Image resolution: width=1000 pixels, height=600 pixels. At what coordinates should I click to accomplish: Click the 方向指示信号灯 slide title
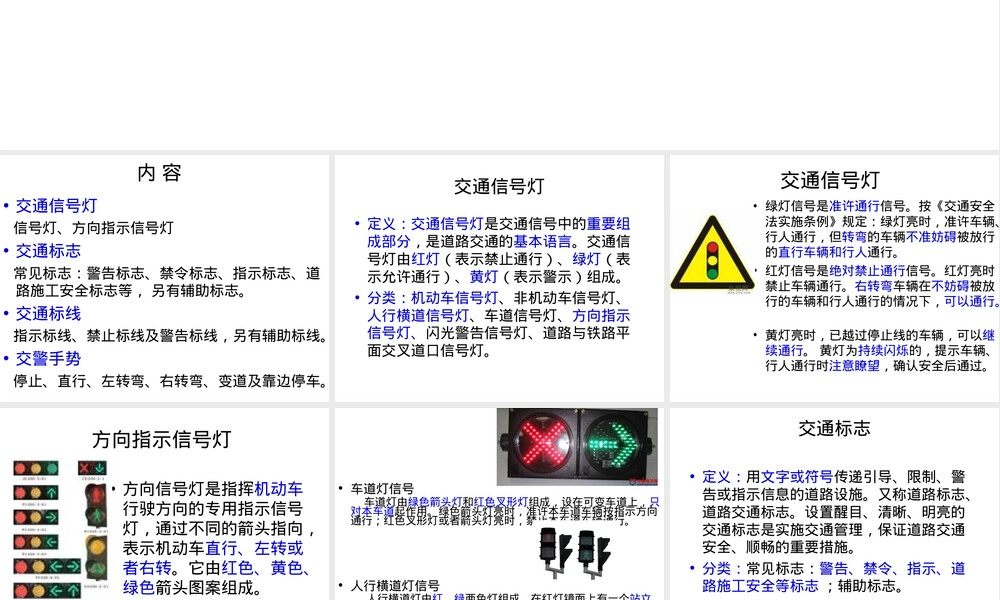(161, 439)
